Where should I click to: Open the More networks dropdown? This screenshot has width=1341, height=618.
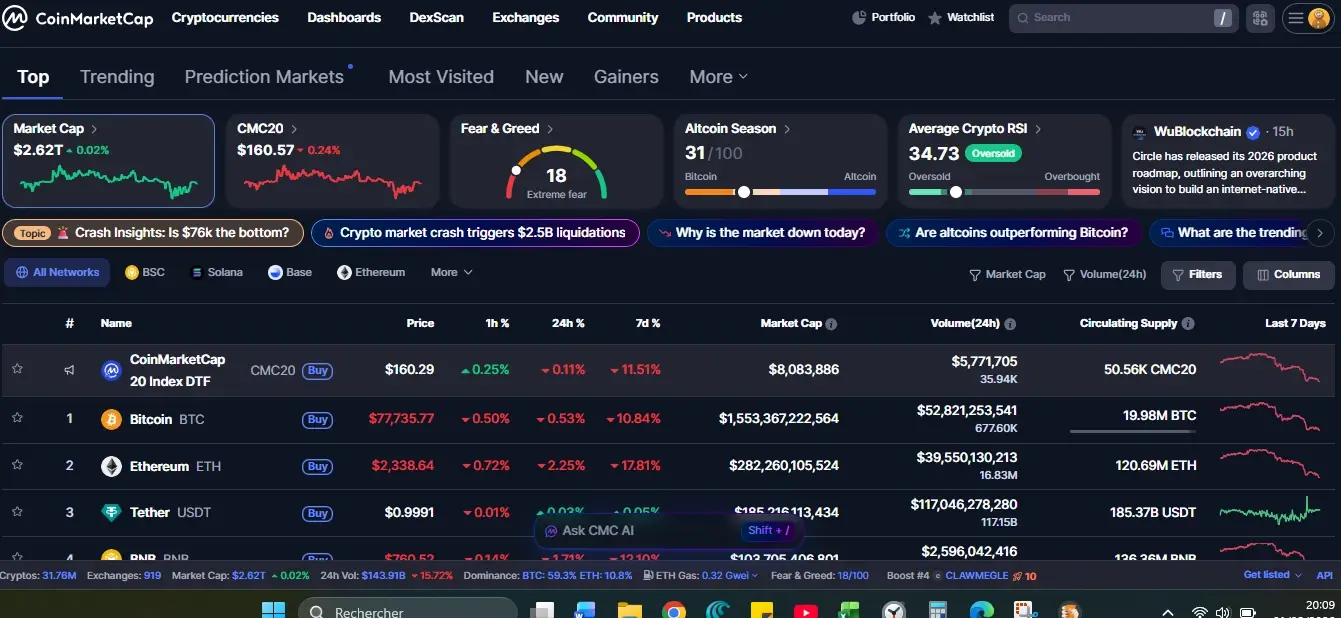coord(450,271)
